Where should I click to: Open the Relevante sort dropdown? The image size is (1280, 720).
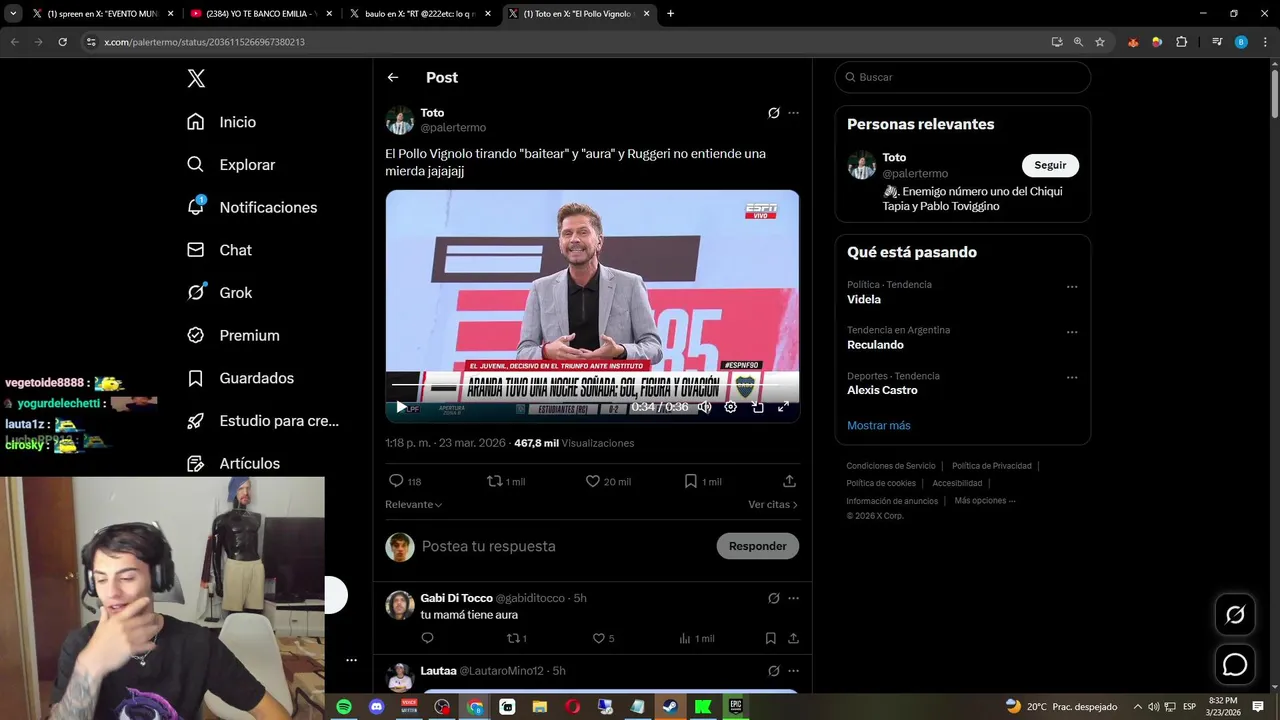tap(414, 505)
